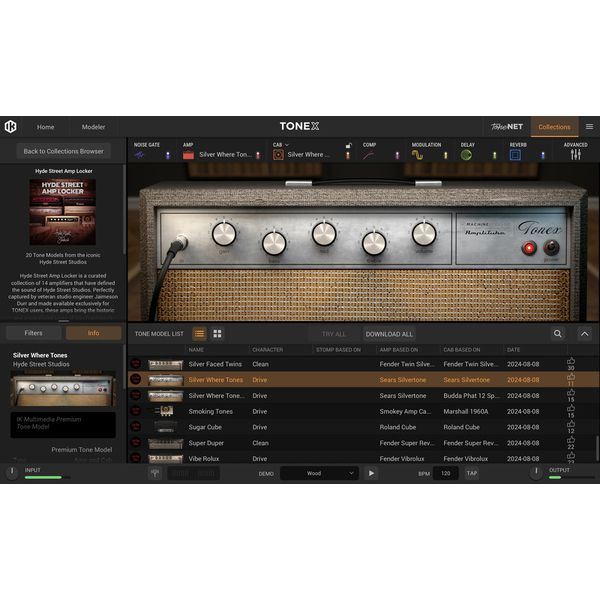Go to the Modeler tab

tap(93, 127)
